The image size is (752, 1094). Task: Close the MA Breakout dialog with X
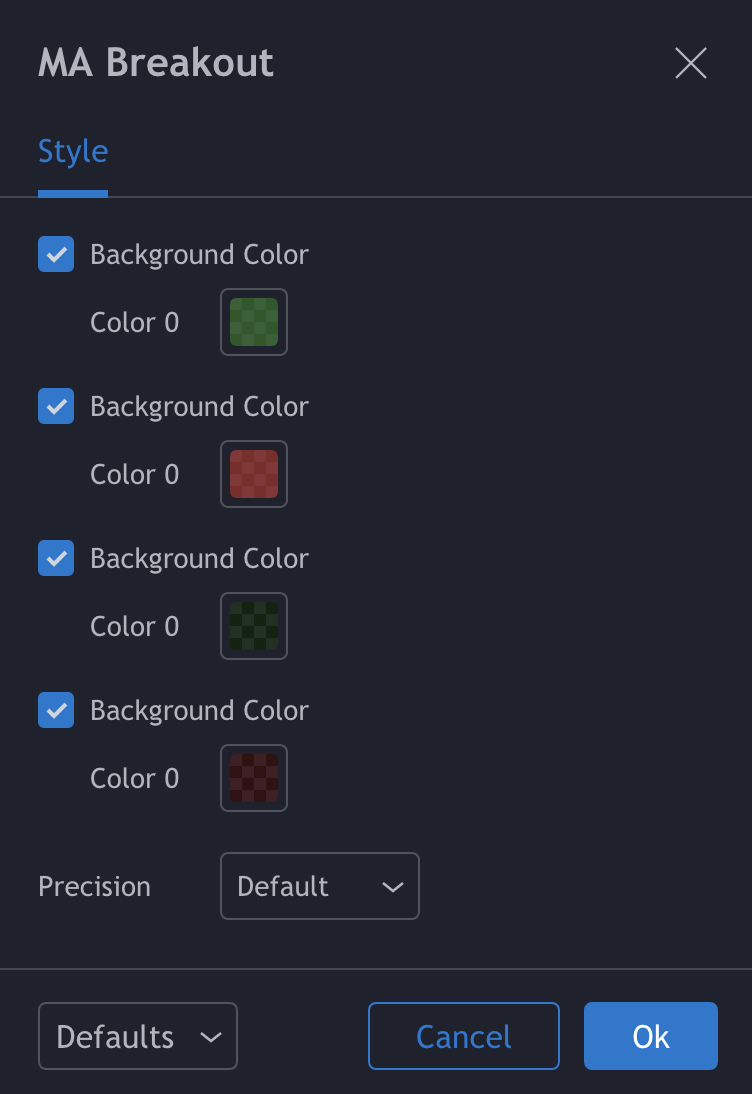(x=691, y=63)
